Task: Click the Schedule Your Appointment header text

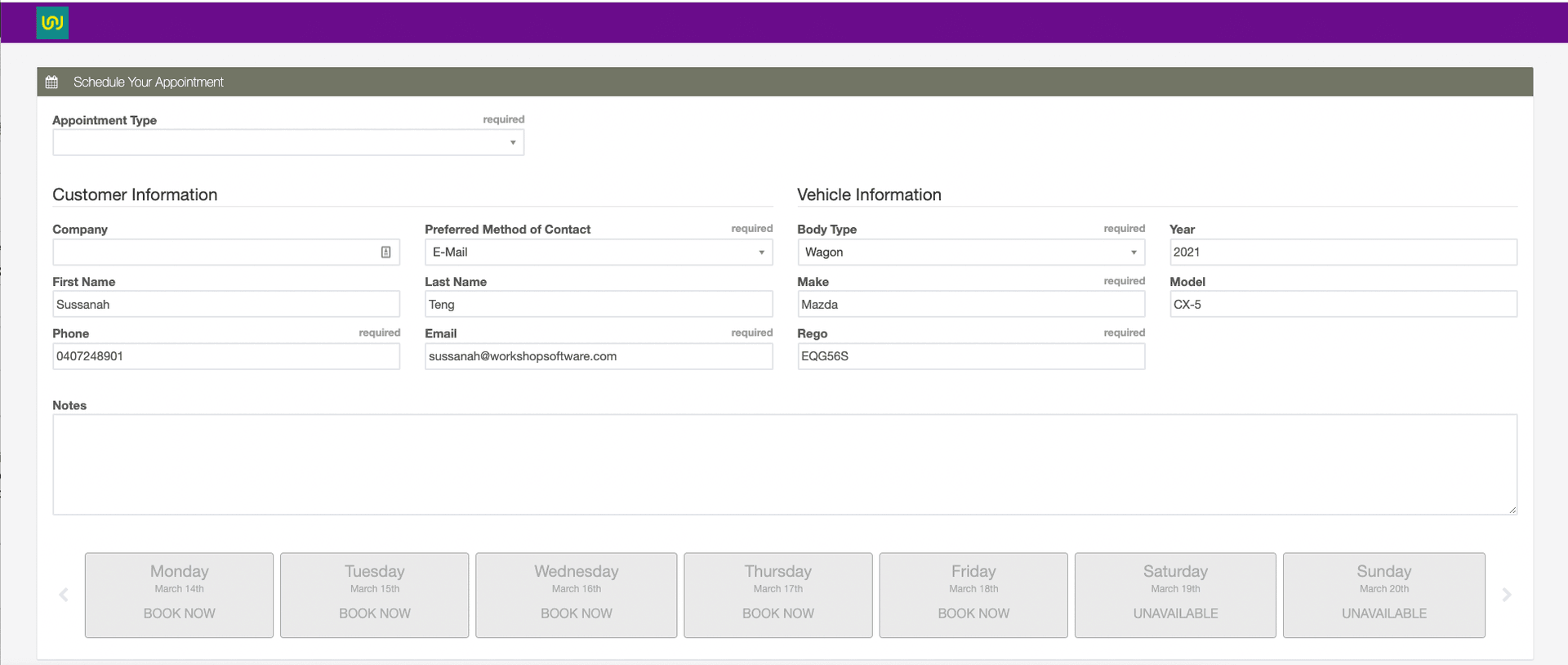Action: (149, 82)
